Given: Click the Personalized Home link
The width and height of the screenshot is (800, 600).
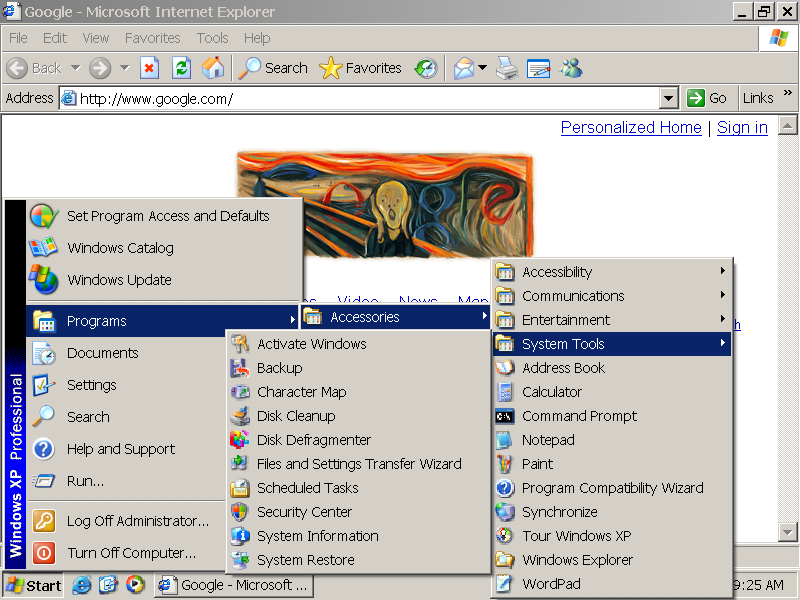Looking at the screenshot, I should 631,128.
